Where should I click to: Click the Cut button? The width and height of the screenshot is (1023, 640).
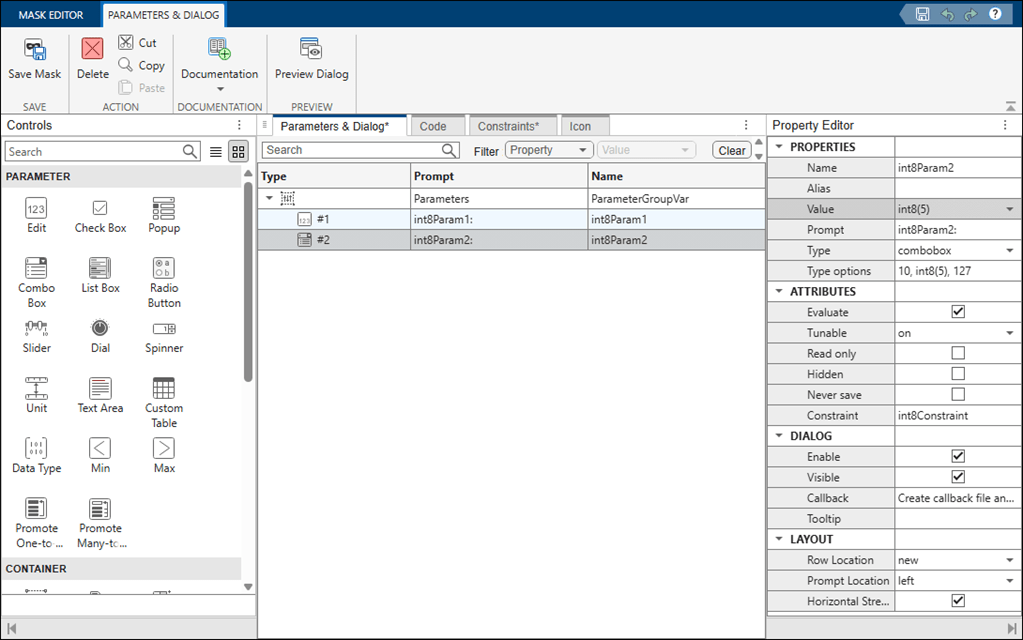(138, 43)
